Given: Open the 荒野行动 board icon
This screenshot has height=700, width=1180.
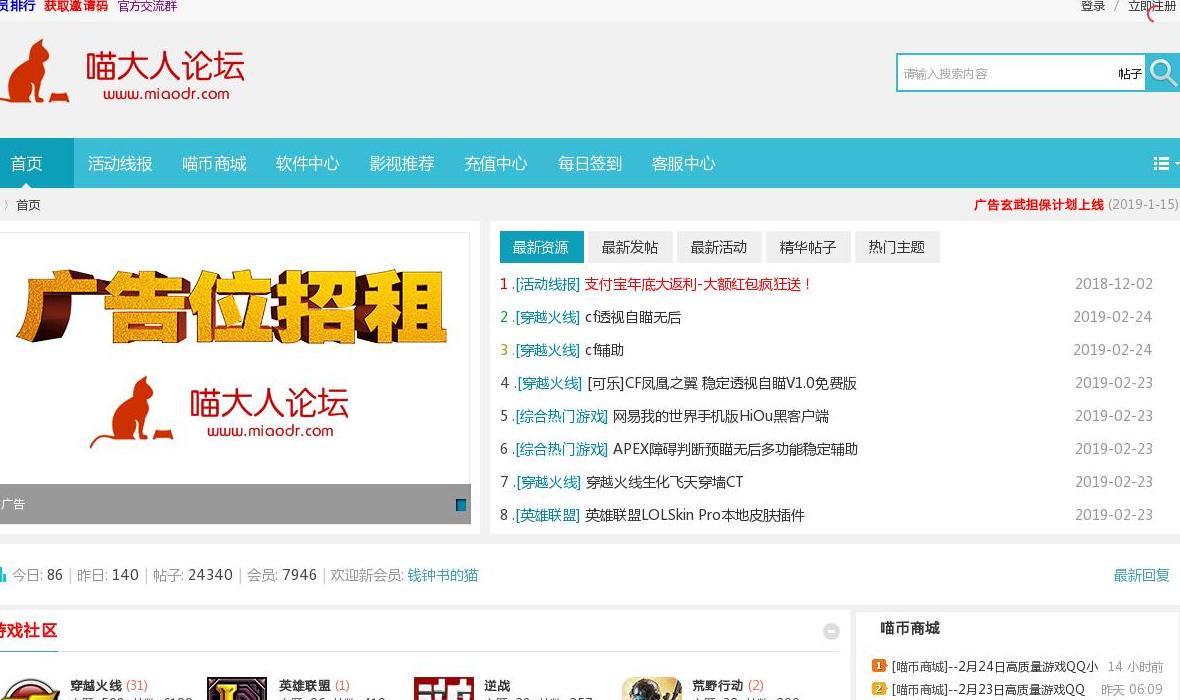Looking at the screenshot, I should 652,689.
